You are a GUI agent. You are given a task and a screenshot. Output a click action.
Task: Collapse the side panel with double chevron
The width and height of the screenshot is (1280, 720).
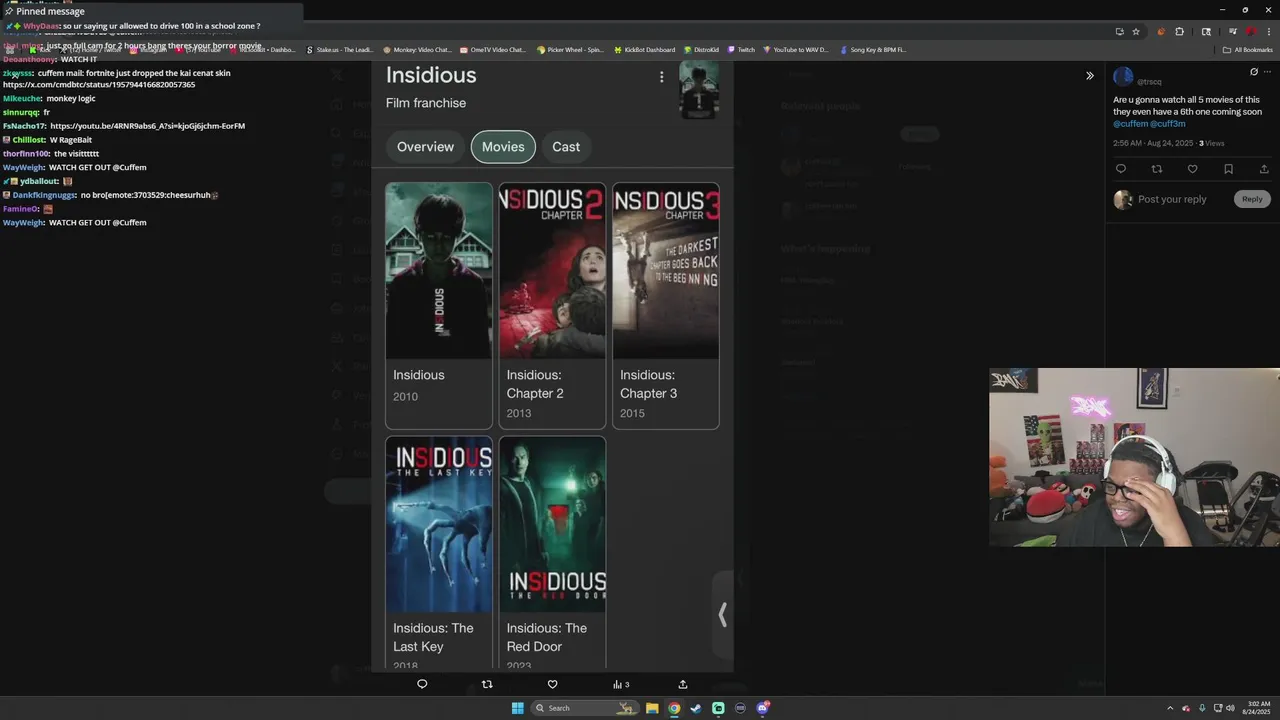coord(1090,76)
